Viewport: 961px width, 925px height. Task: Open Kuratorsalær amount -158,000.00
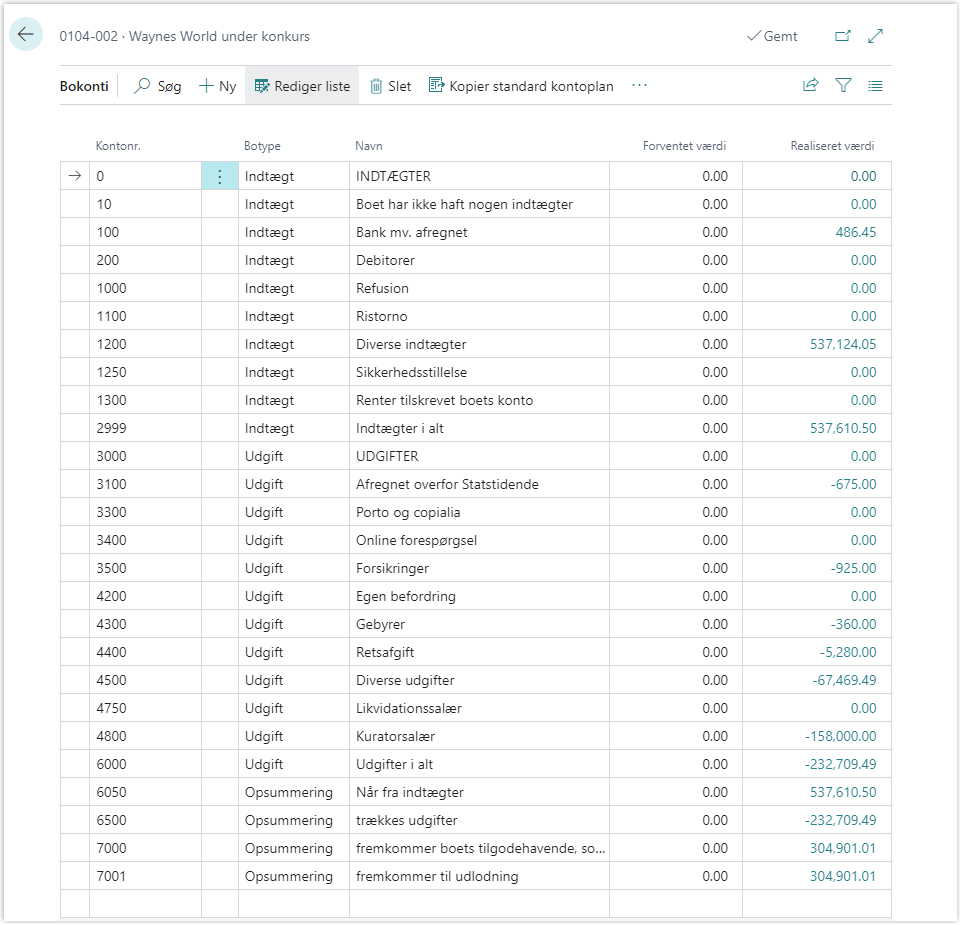click(840, 736)
